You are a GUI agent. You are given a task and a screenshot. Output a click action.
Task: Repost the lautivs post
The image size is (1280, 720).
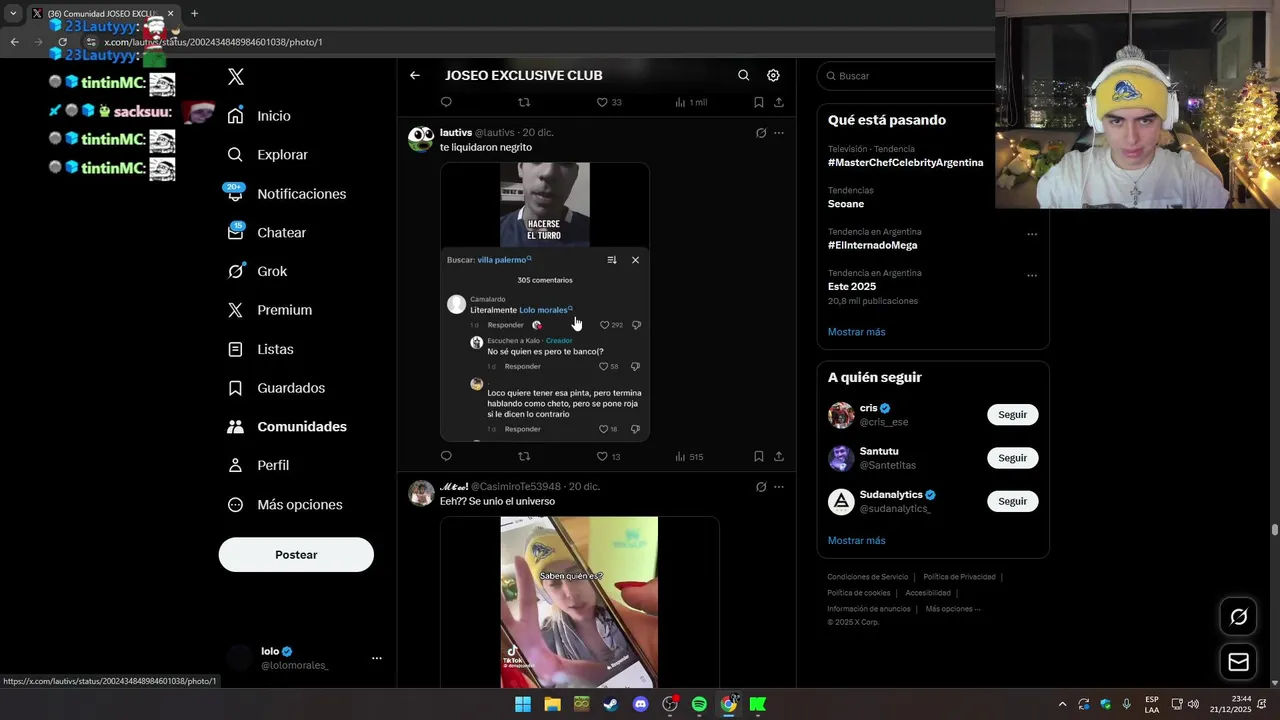click(x=524, y=456)
